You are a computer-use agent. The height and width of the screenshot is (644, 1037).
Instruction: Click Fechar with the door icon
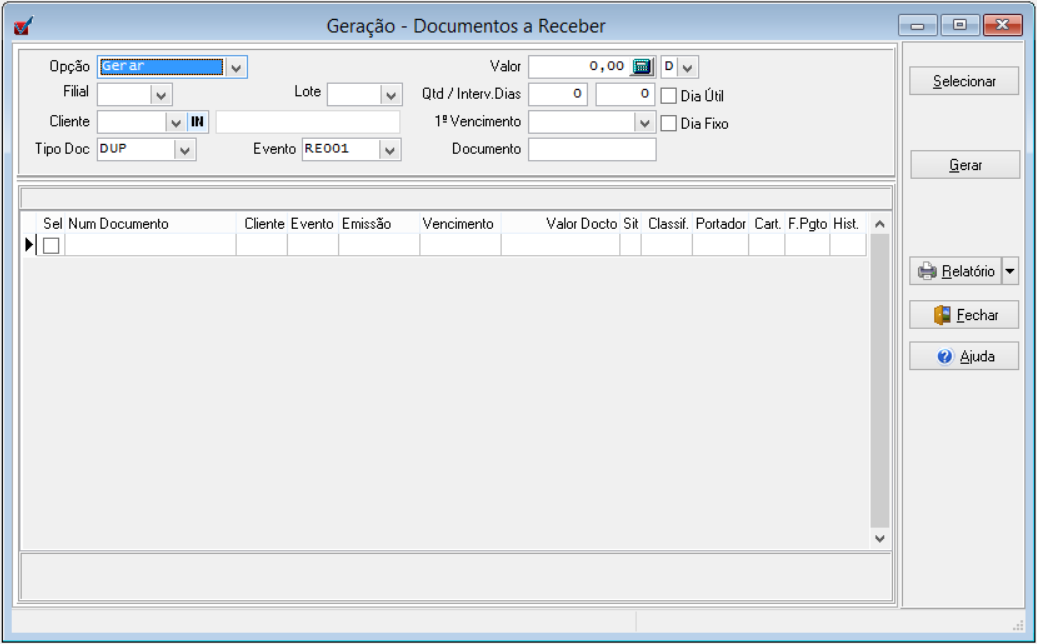click(x=964, y=315)
